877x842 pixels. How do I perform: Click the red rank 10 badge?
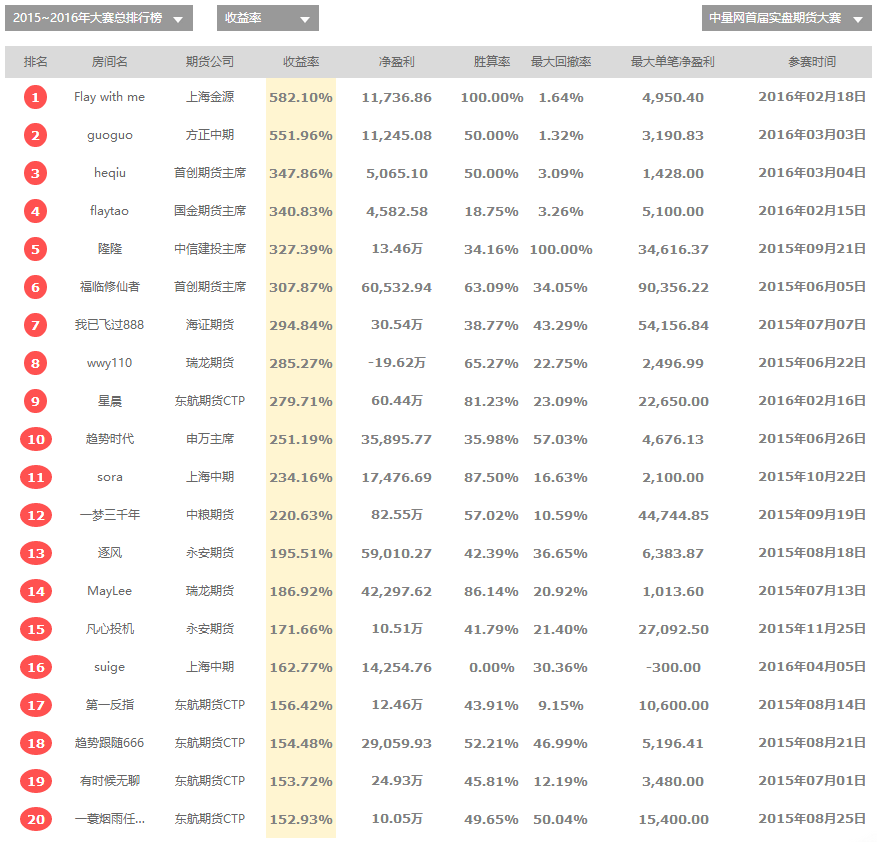point(36,439)
